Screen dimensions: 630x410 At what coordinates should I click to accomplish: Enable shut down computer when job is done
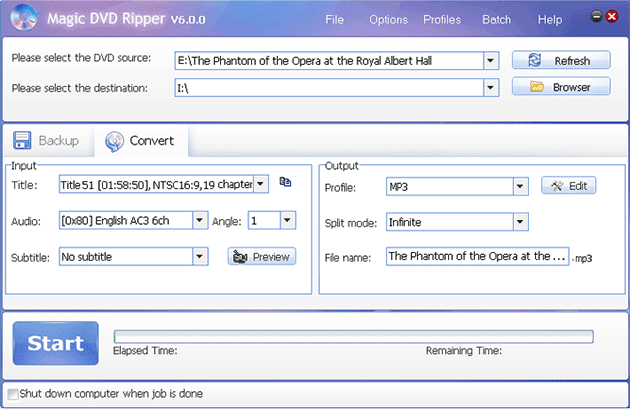click(13, 394)
